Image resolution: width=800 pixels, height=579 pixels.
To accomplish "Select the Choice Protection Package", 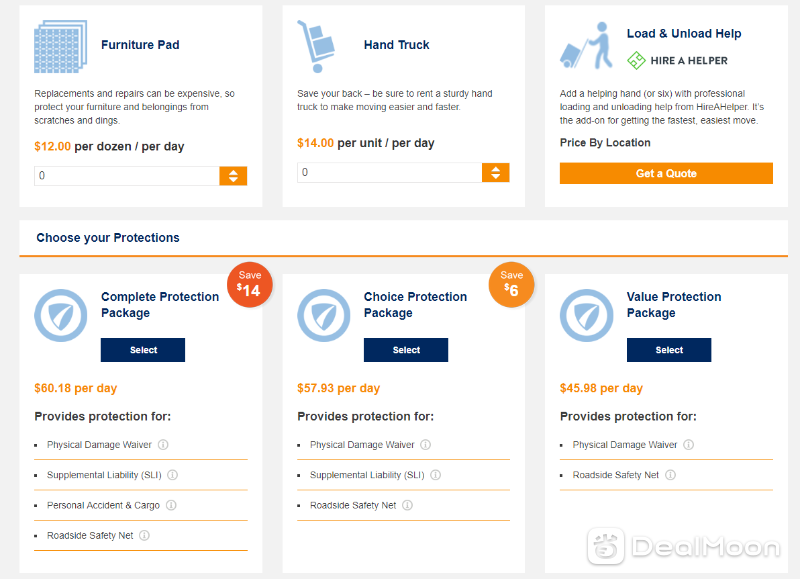I will coord(406,350).
